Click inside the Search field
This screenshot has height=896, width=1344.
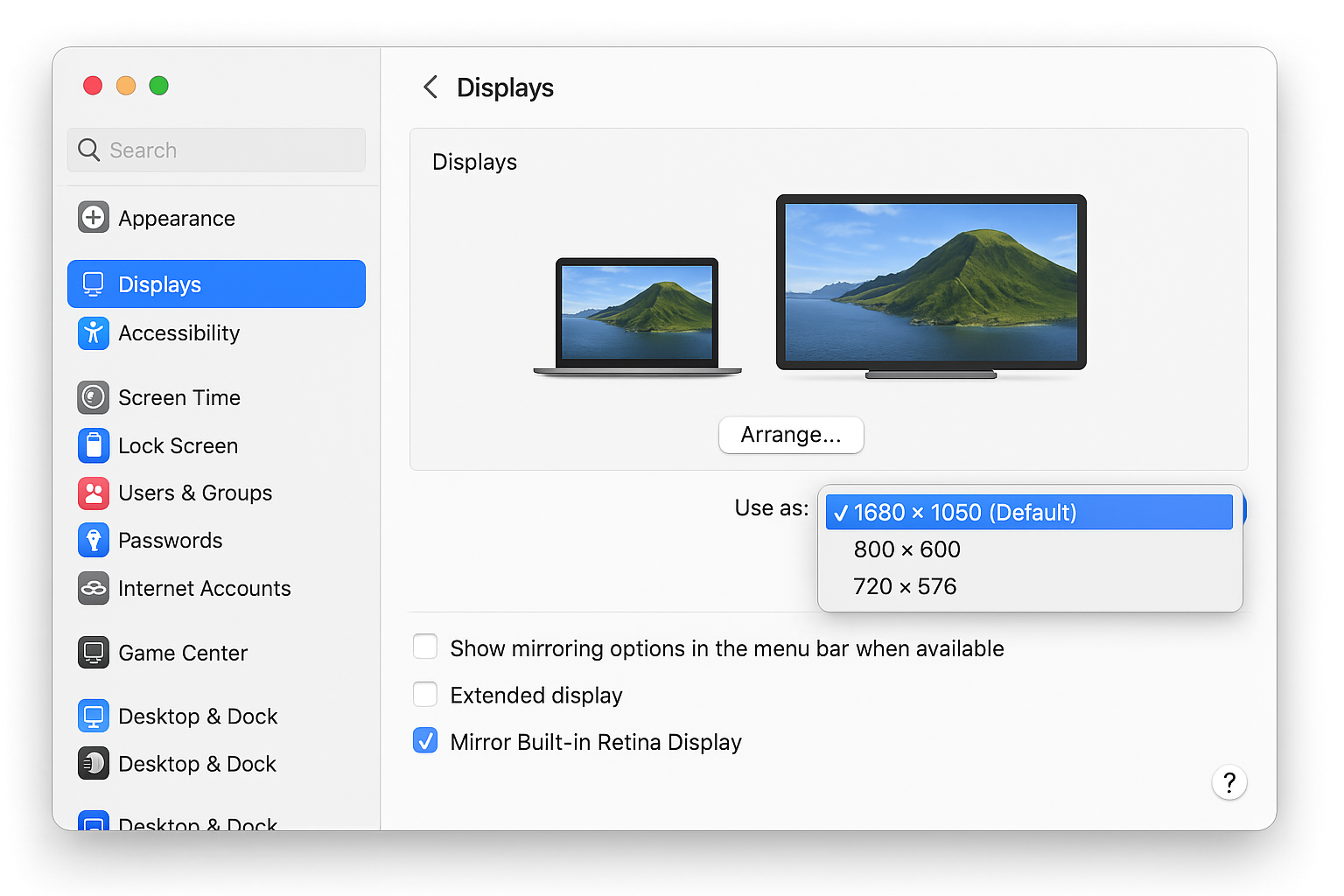(x=216, y=150)
